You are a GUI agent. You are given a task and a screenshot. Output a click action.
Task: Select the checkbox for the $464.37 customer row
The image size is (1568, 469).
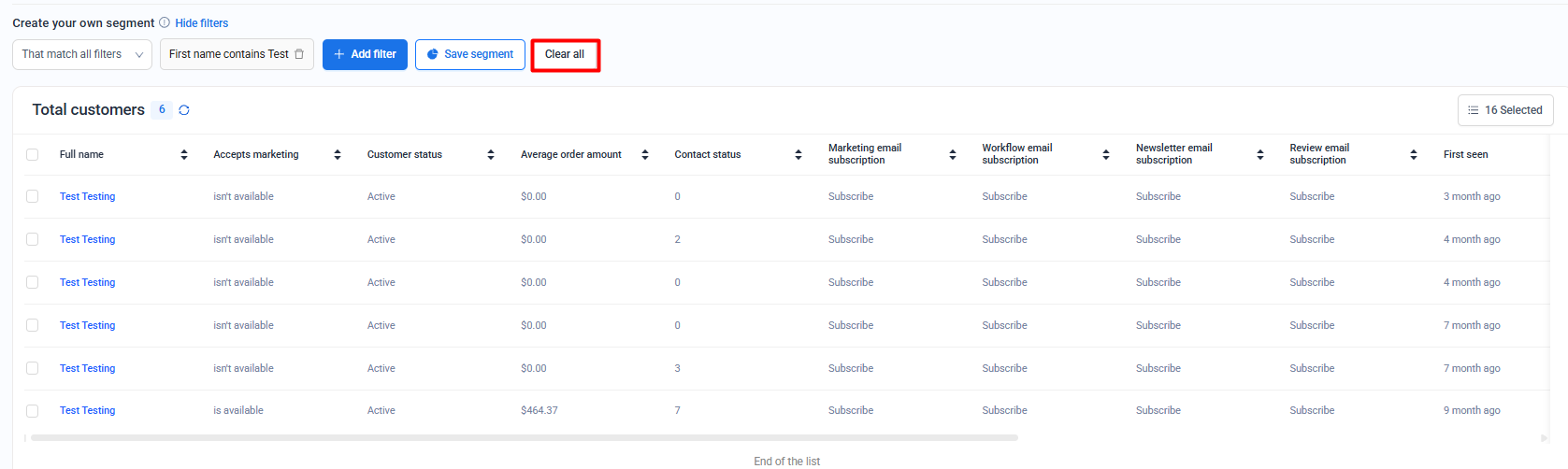click(x=33, y=411)
